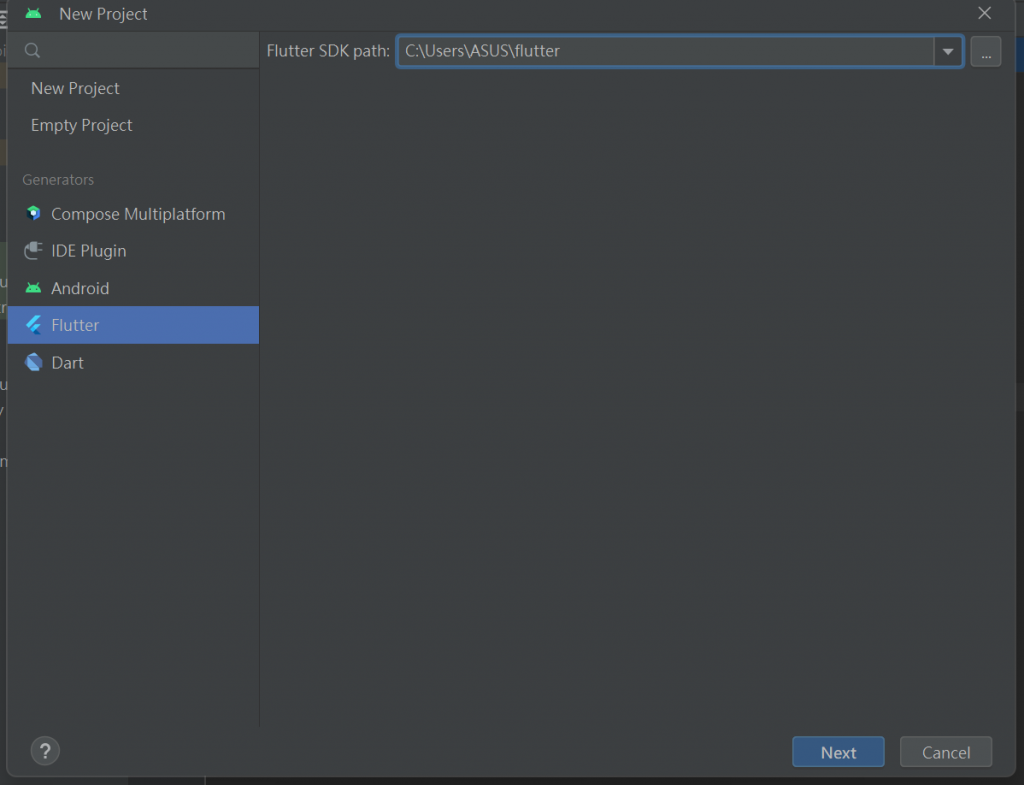Viewport: 1024px width, 785px height.
Task: Select Android generator
Action: (133, 288)
